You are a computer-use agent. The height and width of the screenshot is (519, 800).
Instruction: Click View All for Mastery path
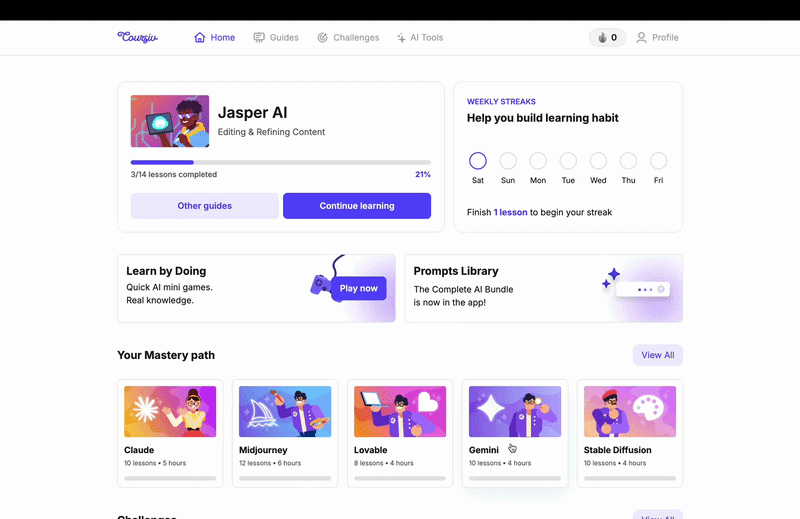click(658, 355)
